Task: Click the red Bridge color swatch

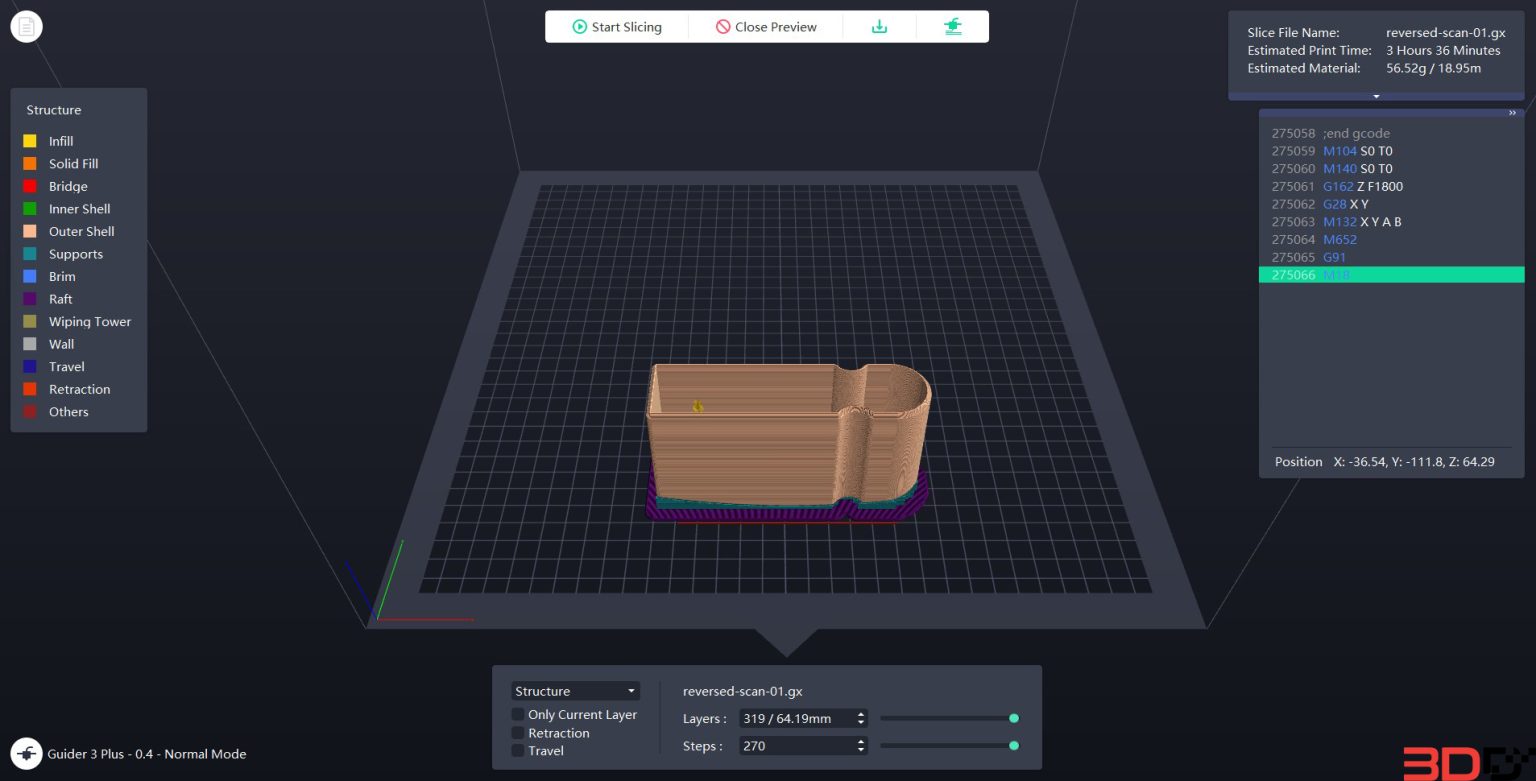Action: (x=30, y=186)
